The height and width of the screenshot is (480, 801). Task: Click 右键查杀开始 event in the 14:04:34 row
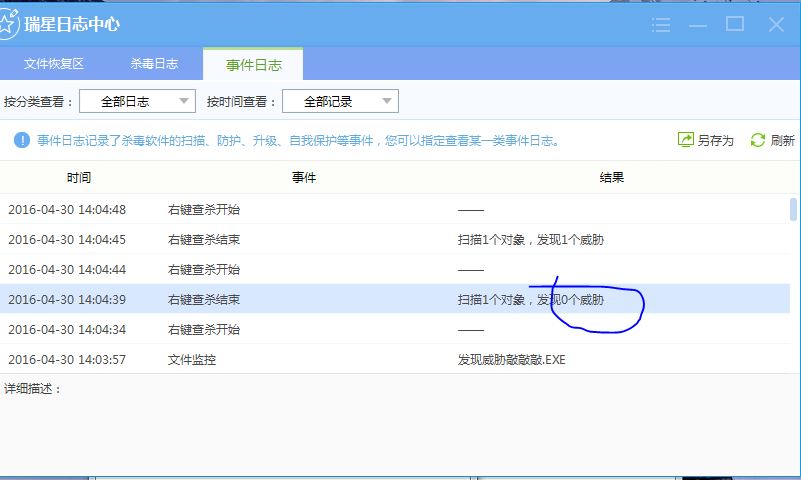204,329
